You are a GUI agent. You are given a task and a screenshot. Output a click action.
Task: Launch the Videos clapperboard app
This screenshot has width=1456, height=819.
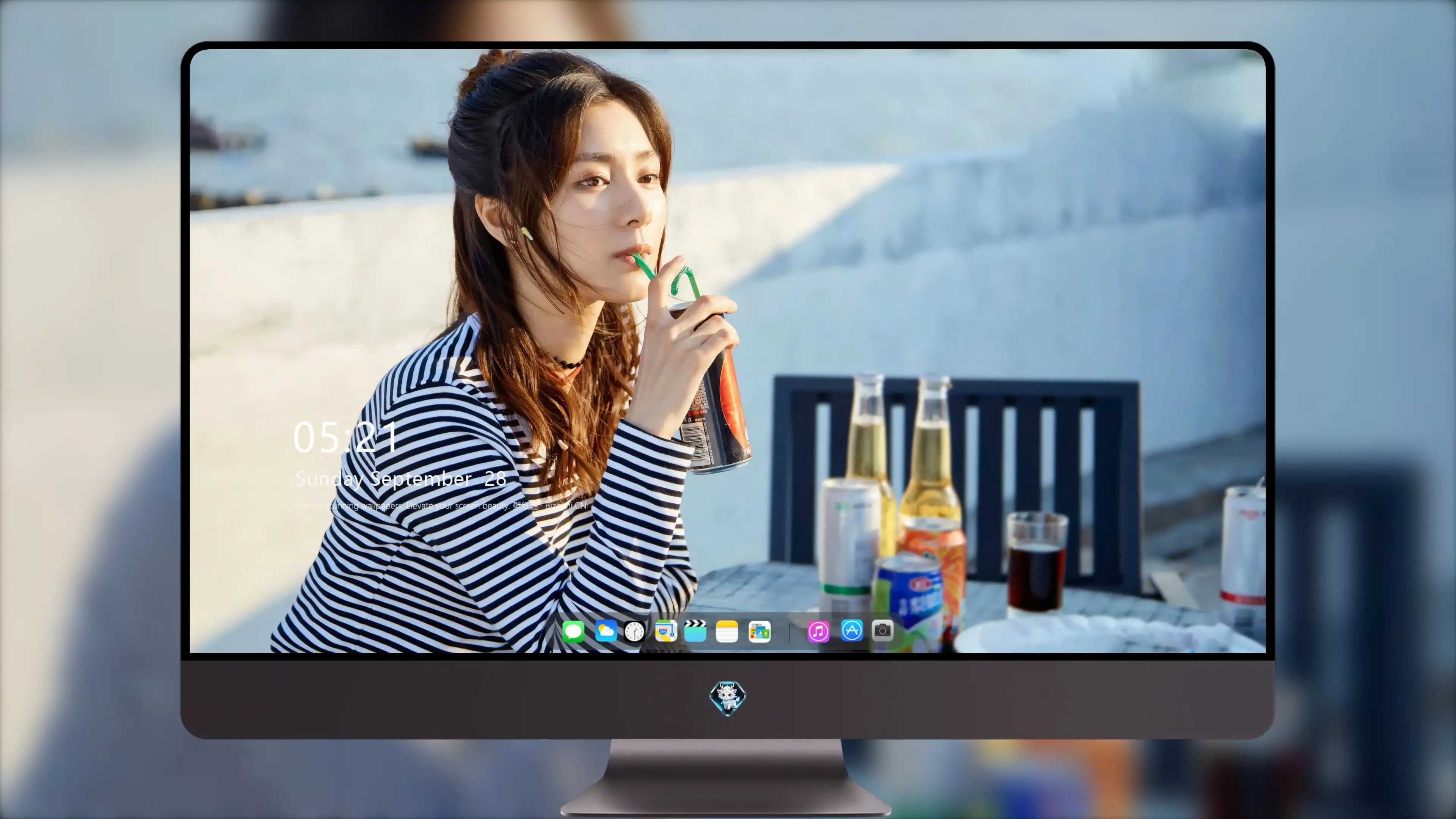coord(695,631)
